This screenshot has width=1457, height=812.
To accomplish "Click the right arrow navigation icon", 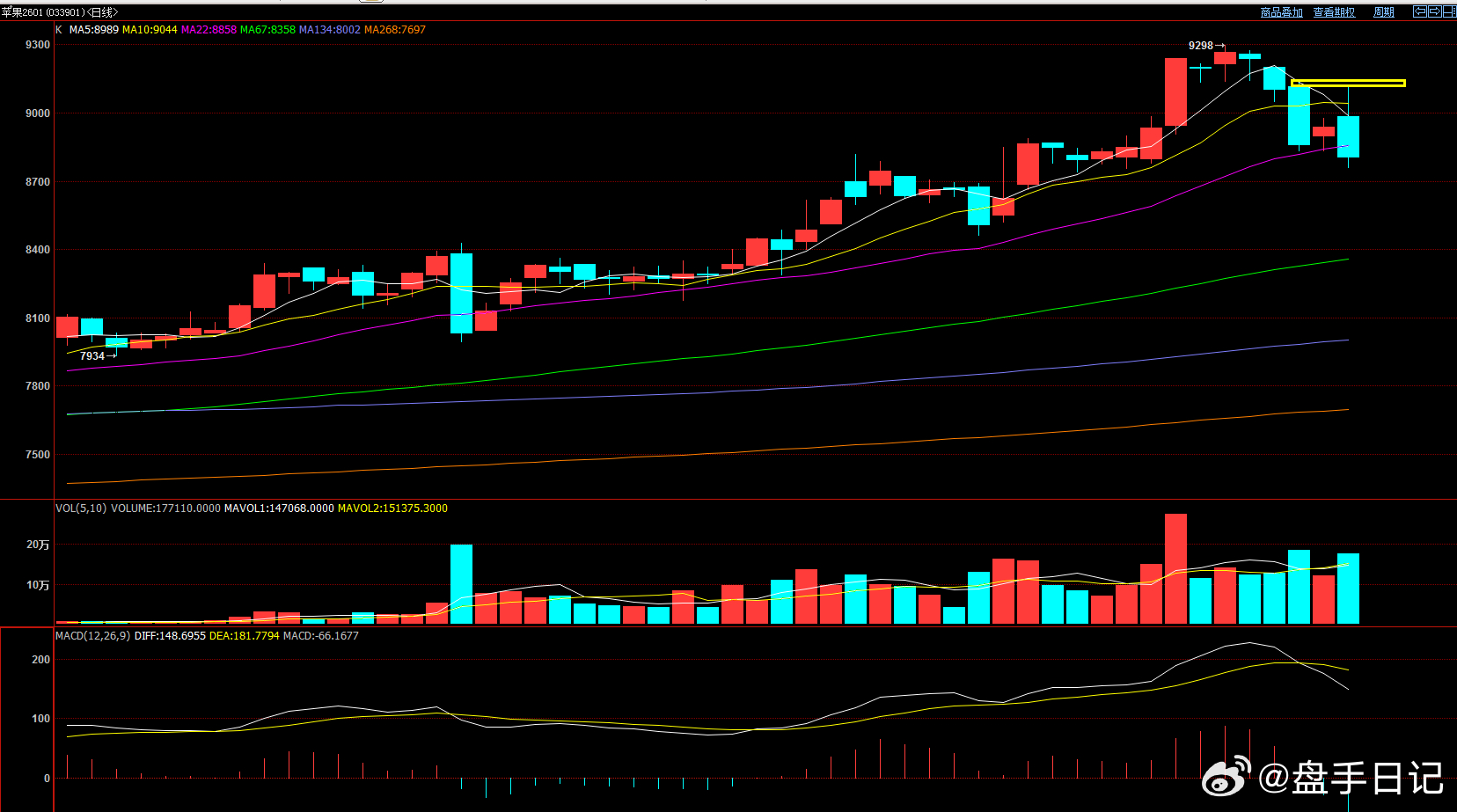I will pos(1434,11).
